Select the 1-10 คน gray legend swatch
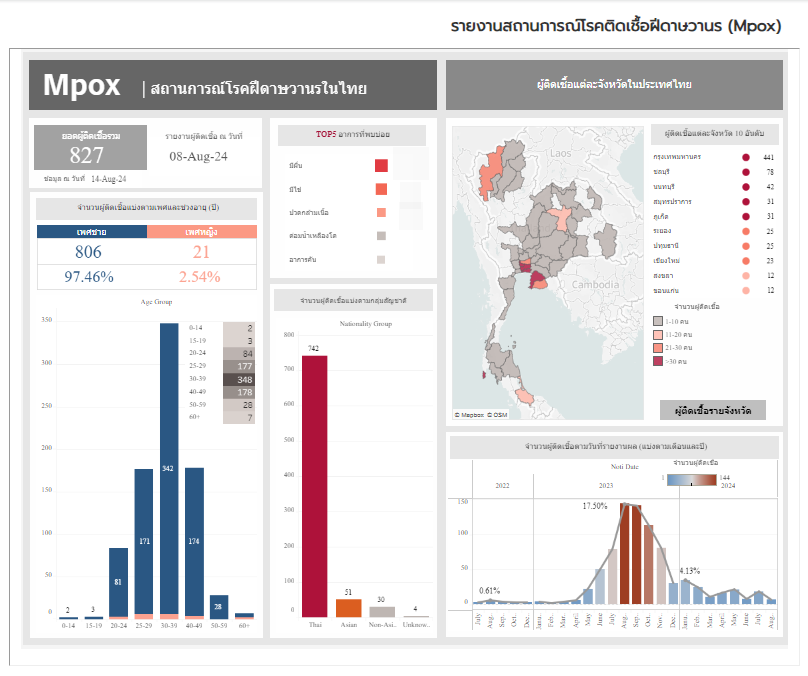The width and height of the screenshot is (808, 676). coord(657,321)
